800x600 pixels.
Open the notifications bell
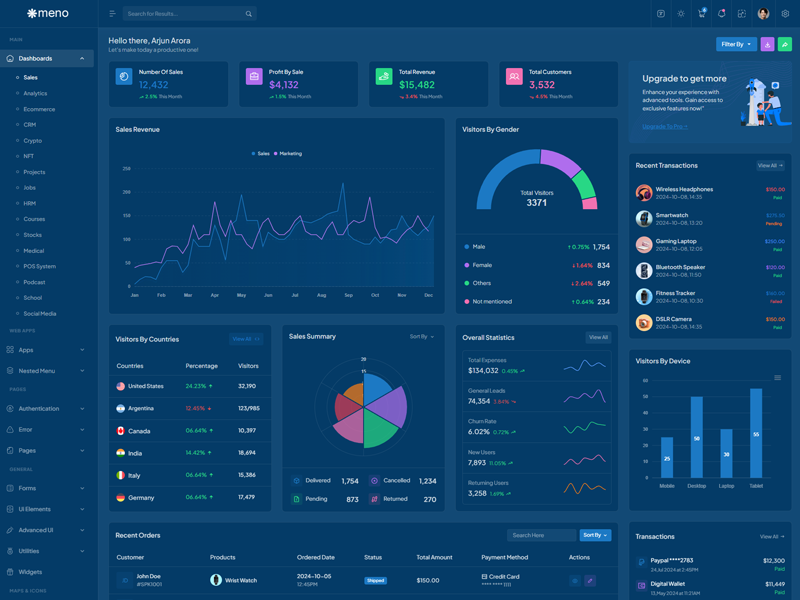[x=721, y=14]
